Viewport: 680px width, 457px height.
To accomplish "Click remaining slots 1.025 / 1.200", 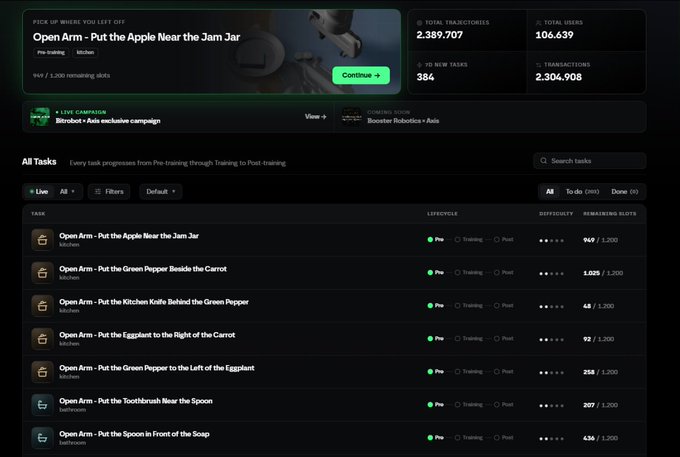I will (603, 273).
